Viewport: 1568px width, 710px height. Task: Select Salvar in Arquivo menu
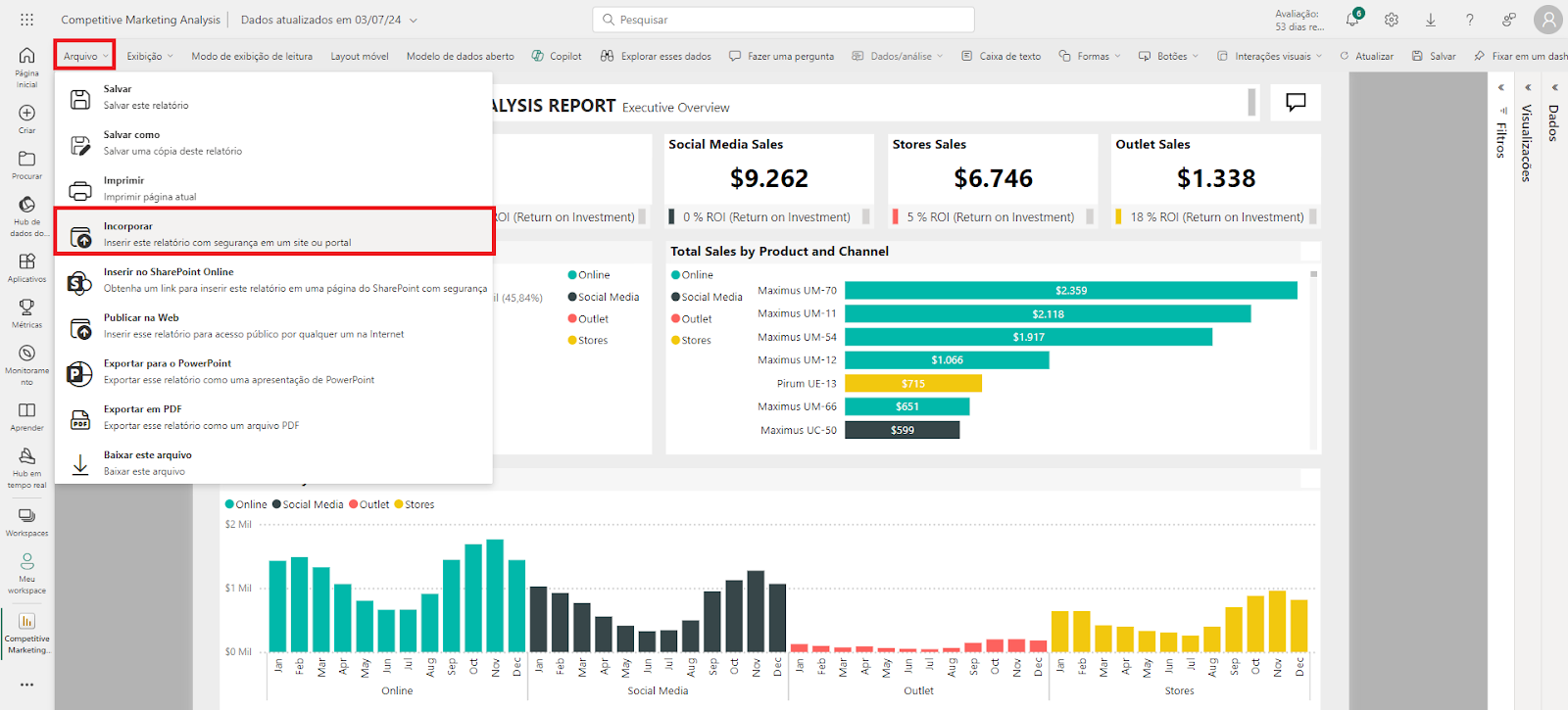(x=273, y=96)
